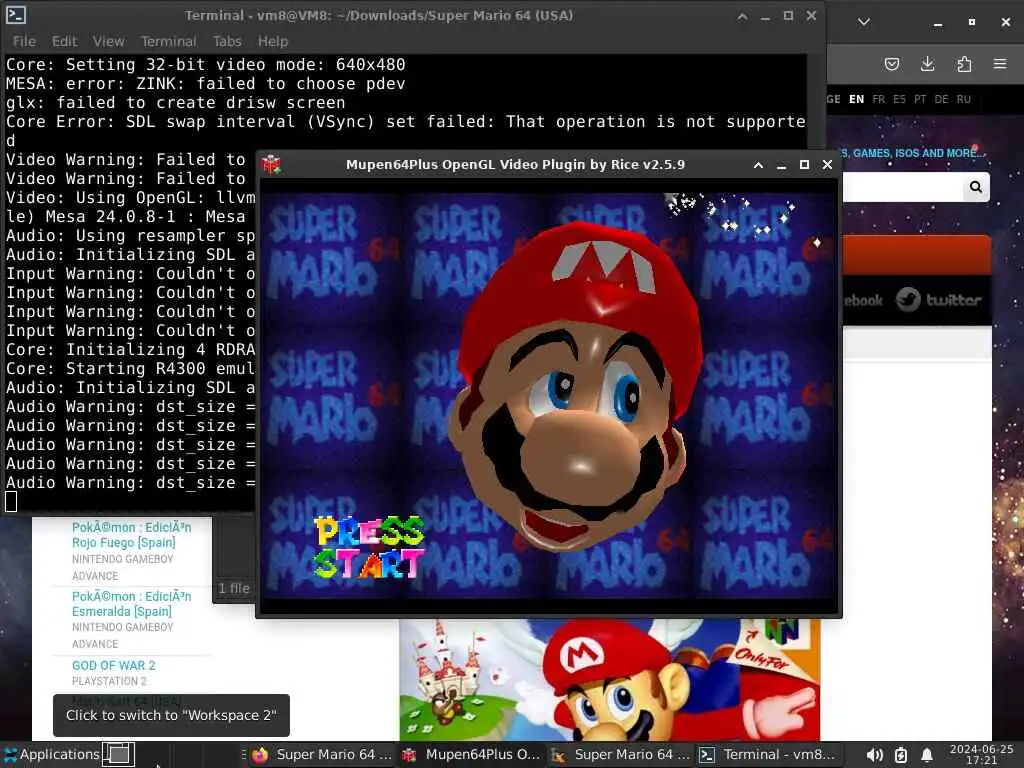1024x768 pixels.
Task: Open GOD OF WAR 2 link
Action: click(114, 665)
